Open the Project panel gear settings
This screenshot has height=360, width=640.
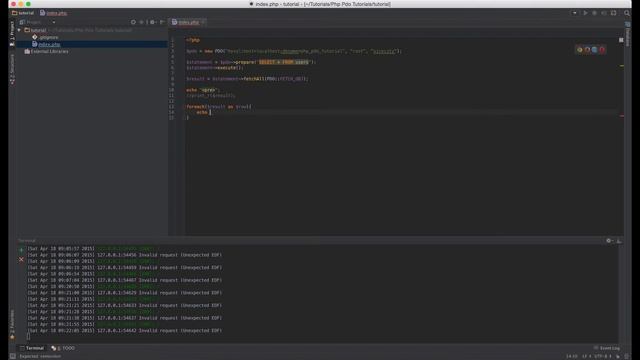(153, 22)
